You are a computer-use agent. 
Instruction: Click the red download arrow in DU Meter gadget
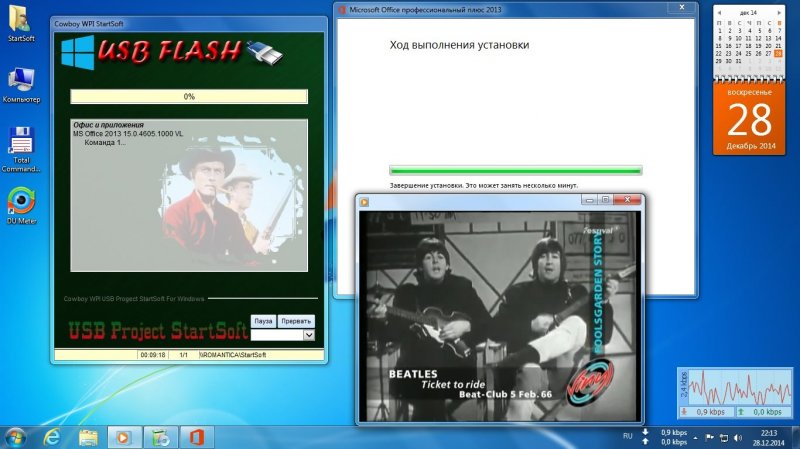(684, 411)
